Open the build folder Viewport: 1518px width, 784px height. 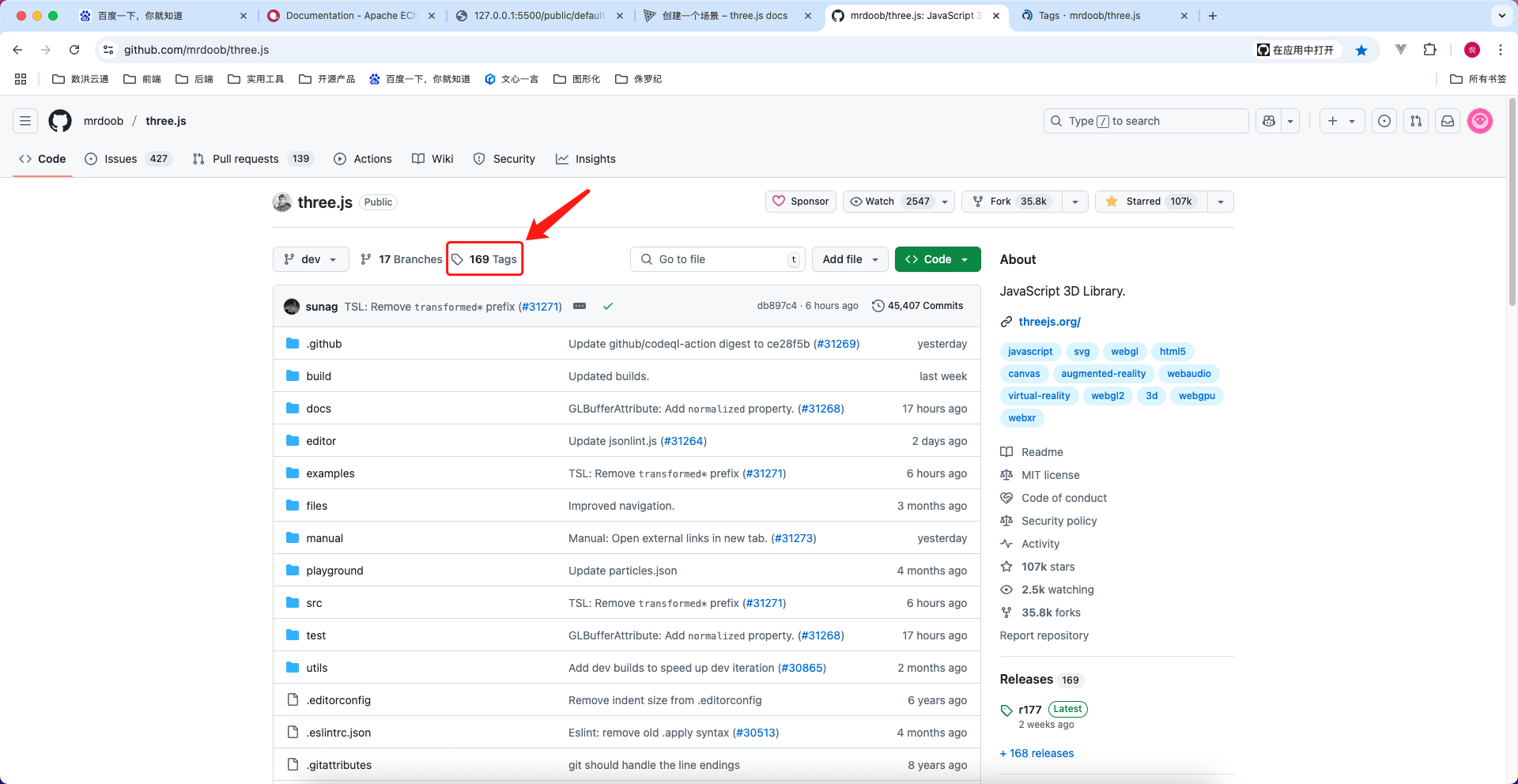click(x=319, y=376)
